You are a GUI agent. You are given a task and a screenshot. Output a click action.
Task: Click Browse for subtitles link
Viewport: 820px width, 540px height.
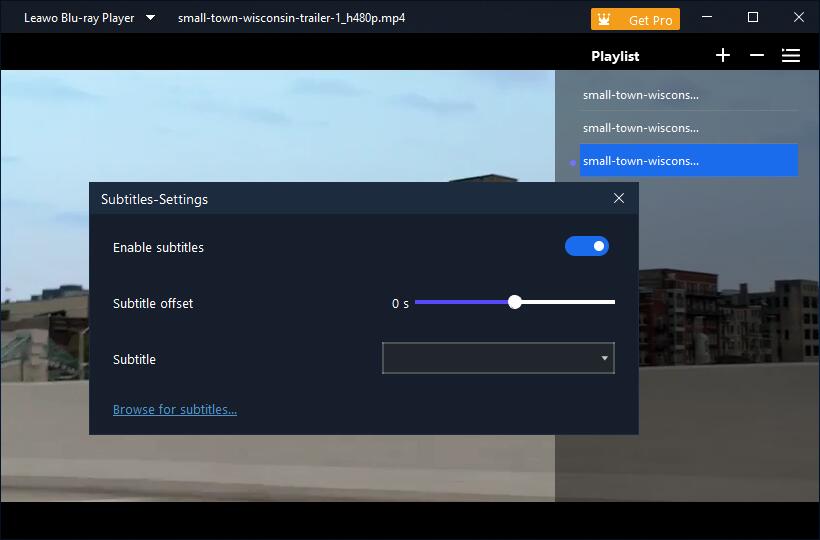pyautogui.click(x=175, y=409)
